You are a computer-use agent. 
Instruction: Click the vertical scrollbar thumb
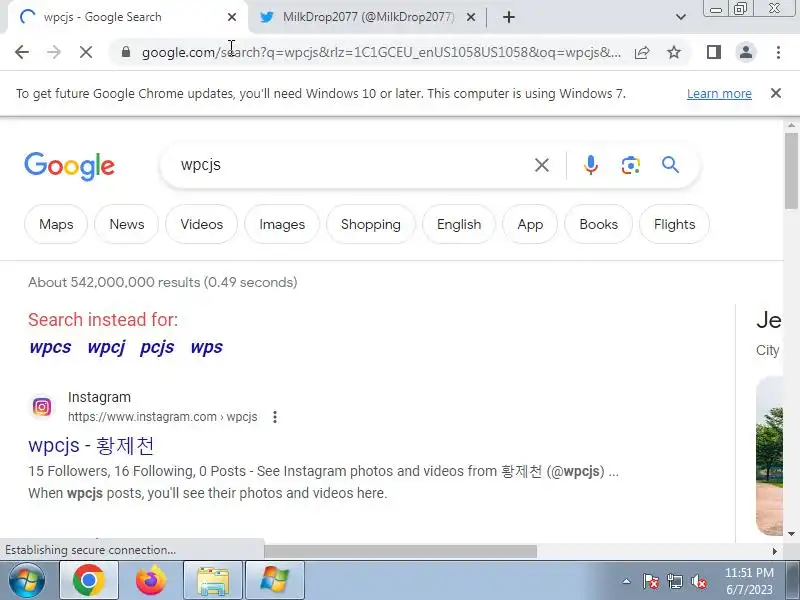click(791, 170)
